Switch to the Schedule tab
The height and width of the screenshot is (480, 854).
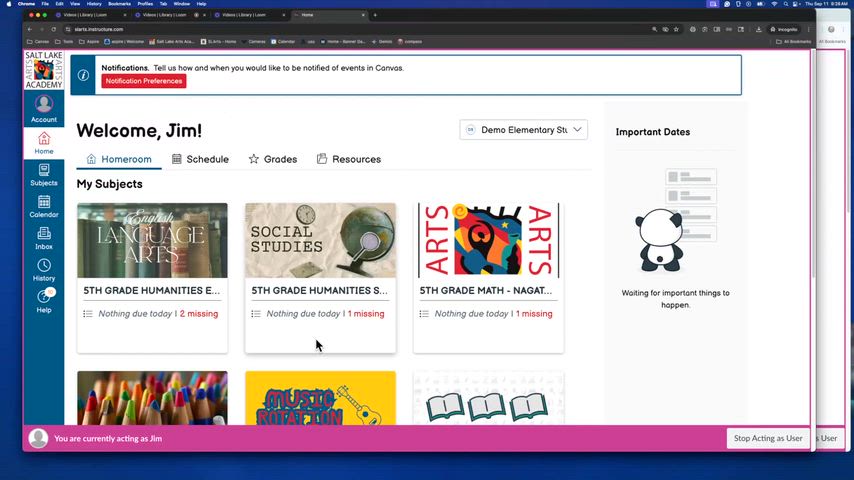tap(200, 159)
